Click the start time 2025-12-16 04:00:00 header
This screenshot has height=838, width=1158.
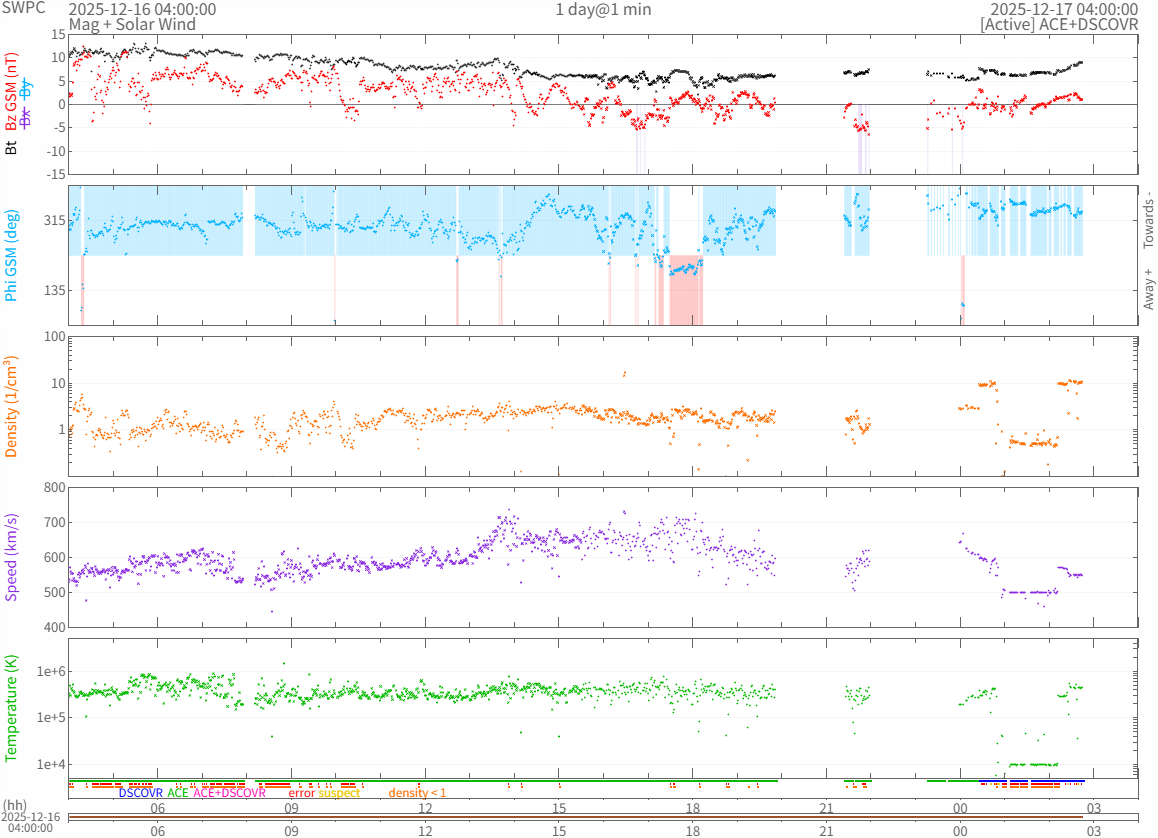click(142, 9)
